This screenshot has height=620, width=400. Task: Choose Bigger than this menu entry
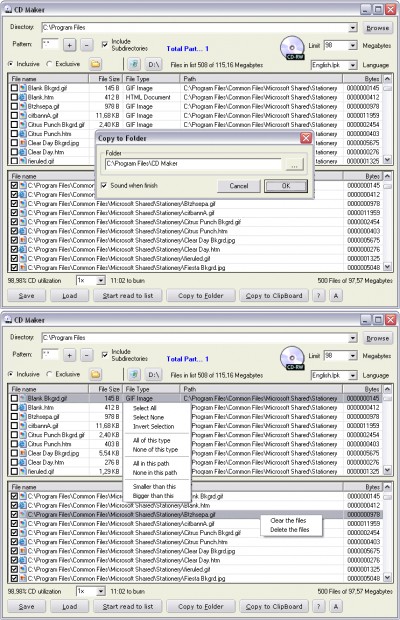click(x=157, y=495)
